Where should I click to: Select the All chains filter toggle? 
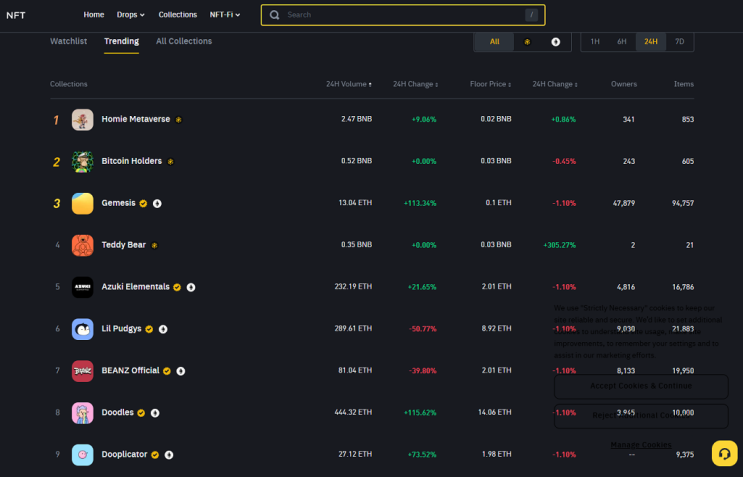[x=494, y=42]
